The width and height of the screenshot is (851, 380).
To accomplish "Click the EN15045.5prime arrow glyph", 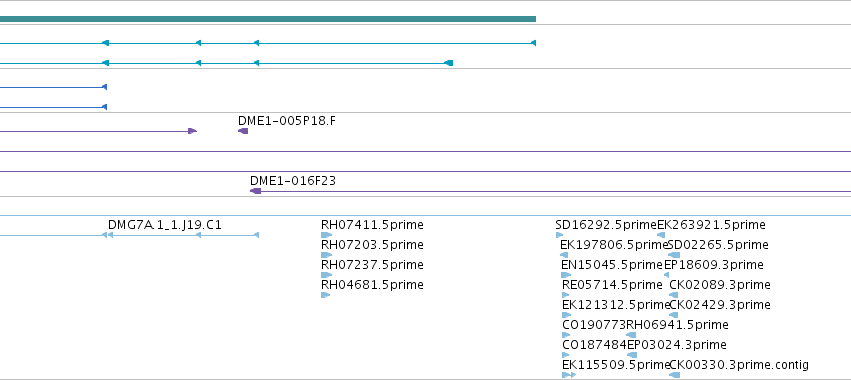I will [566, 275].
